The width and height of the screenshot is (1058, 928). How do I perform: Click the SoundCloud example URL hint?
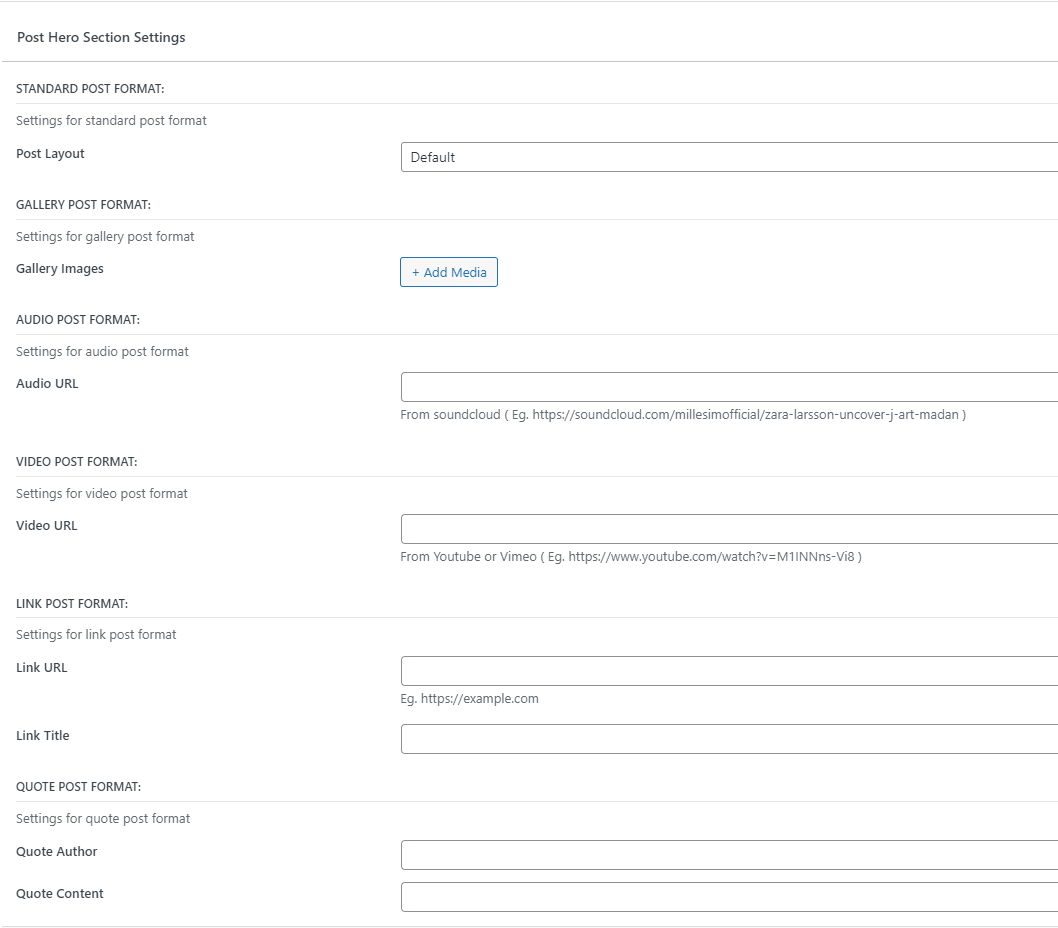click(x=682, y=415)
